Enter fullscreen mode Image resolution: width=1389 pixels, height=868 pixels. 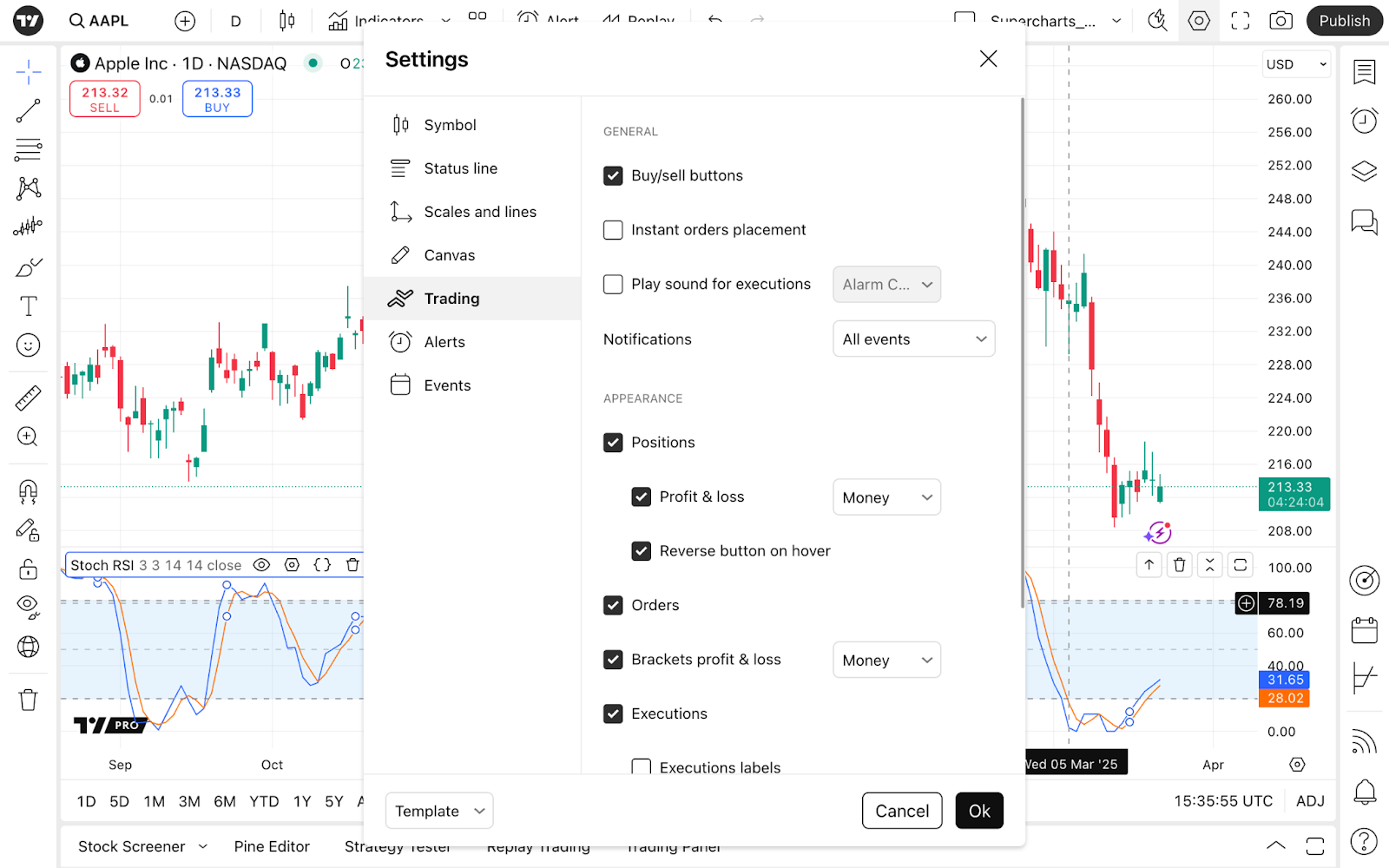point(1241,21)
